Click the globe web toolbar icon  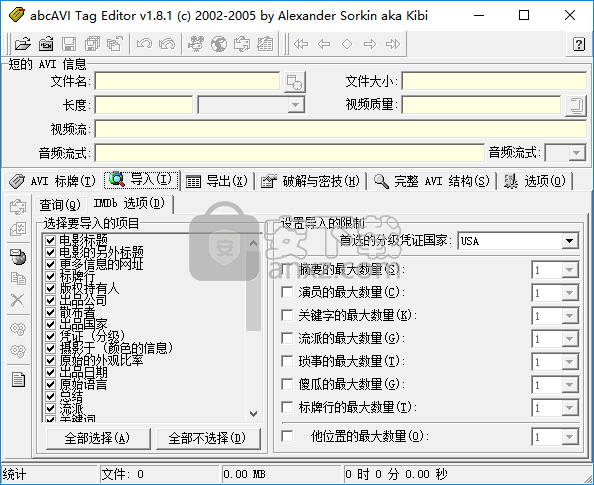pos(219,44)
